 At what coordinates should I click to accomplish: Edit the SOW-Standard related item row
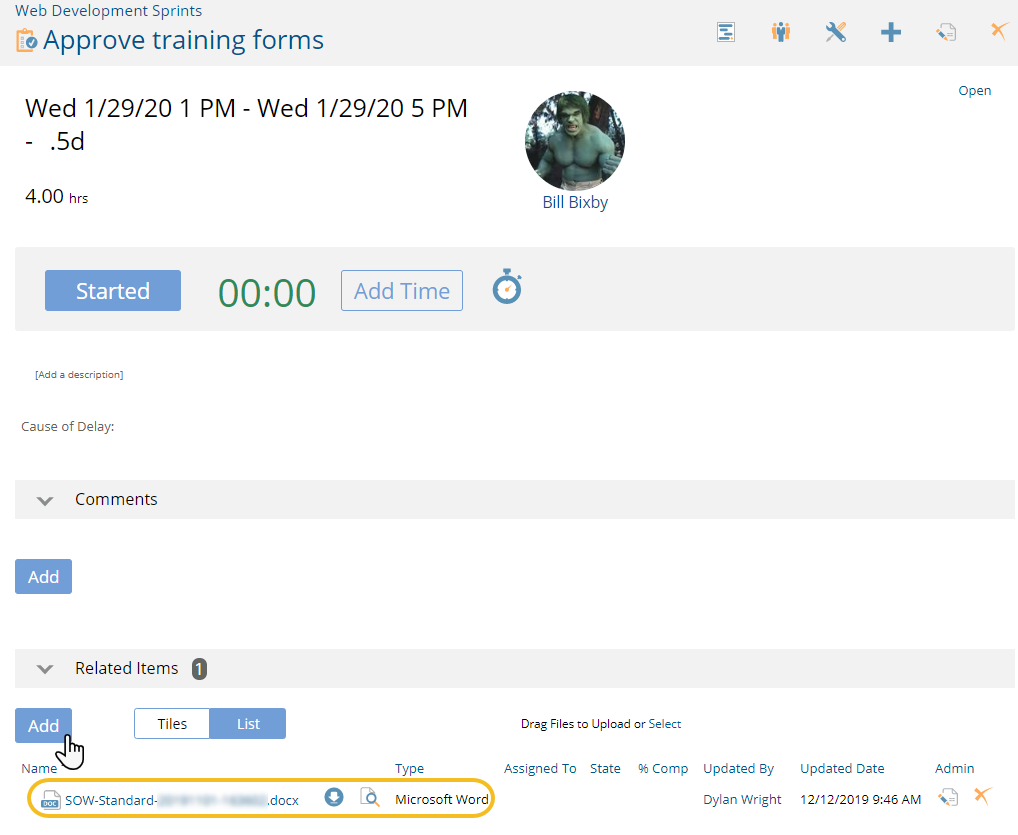pos(948,797)
